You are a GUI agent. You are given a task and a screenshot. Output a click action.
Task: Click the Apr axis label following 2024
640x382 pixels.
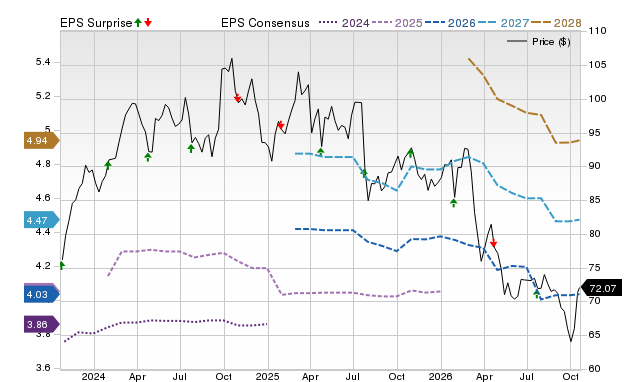click(137, 376)
